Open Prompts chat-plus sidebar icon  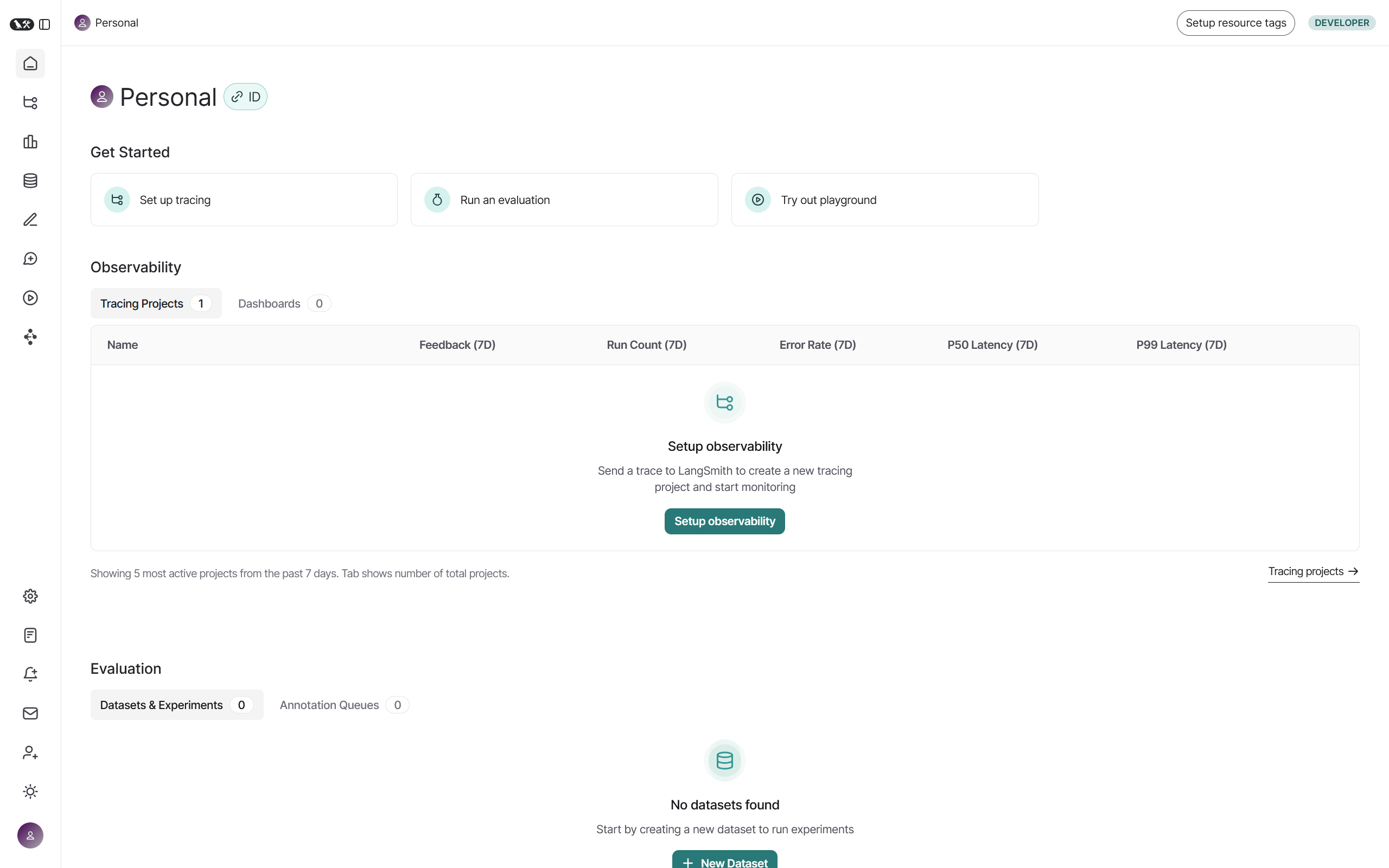pos(30,259)
